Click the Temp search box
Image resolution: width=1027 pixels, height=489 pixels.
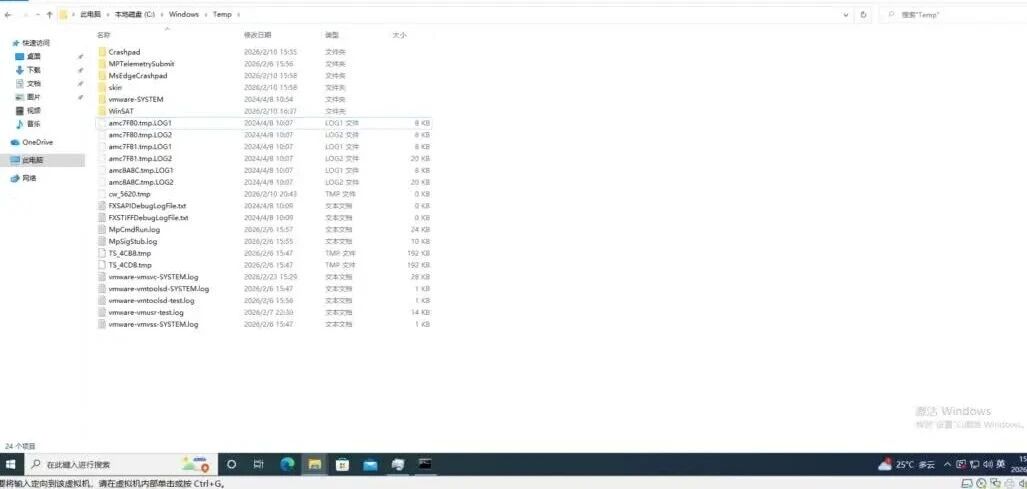pyautogui.click(x=956, y=14)
